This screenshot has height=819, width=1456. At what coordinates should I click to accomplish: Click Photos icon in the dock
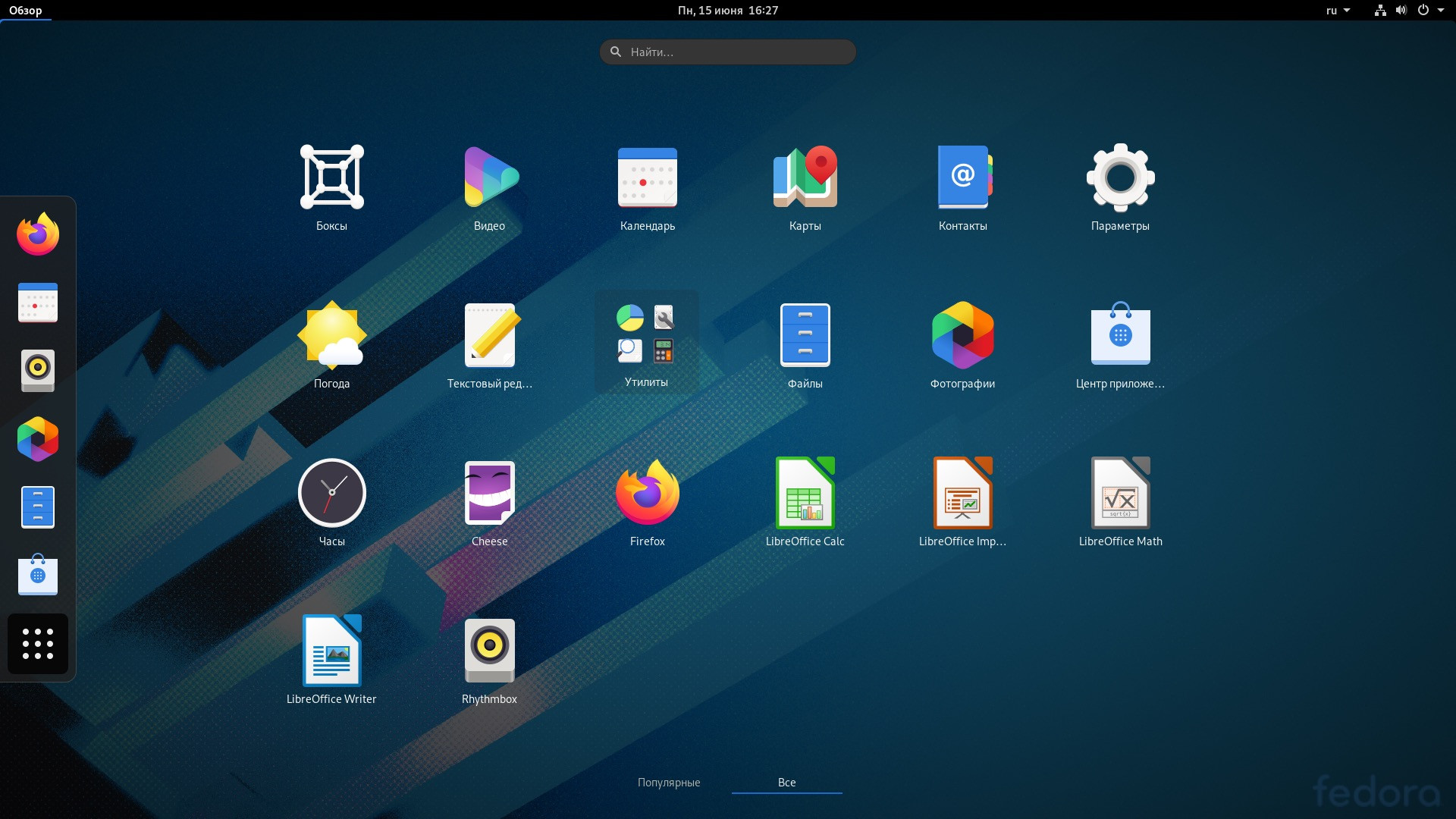[38, 439]
